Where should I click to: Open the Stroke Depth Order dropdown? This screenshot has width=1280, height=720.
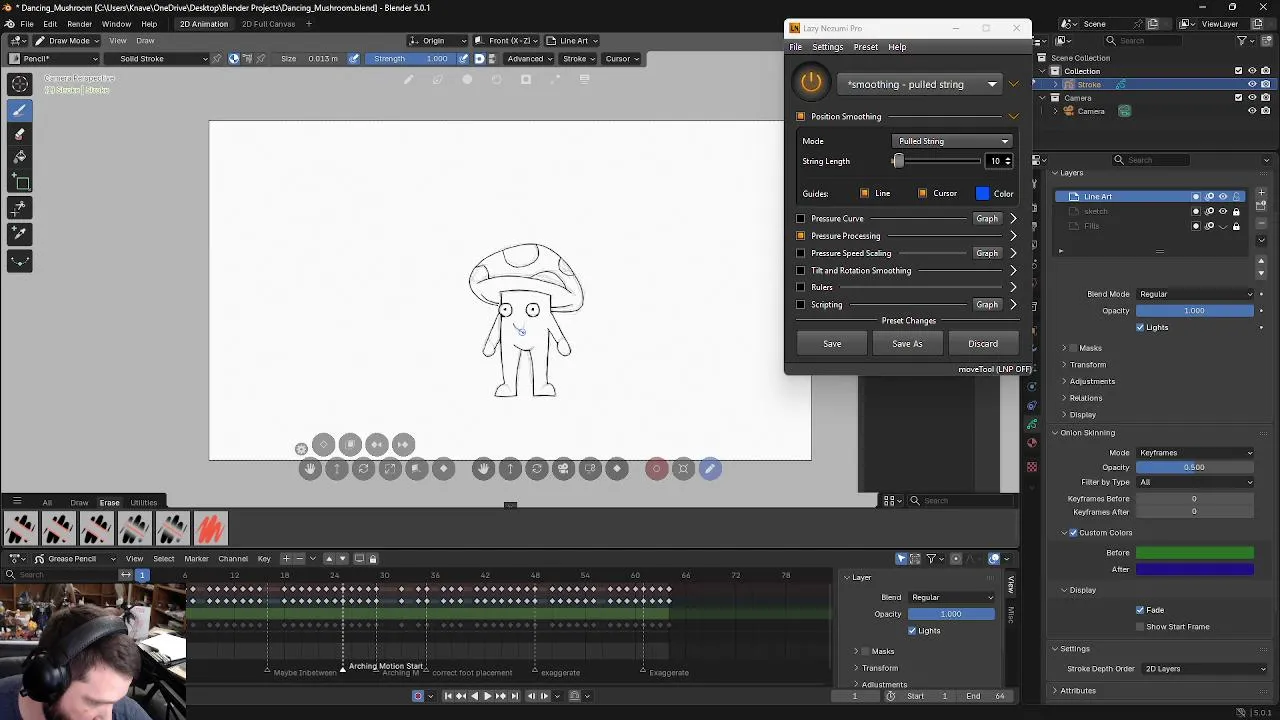tap(1204, 669)
